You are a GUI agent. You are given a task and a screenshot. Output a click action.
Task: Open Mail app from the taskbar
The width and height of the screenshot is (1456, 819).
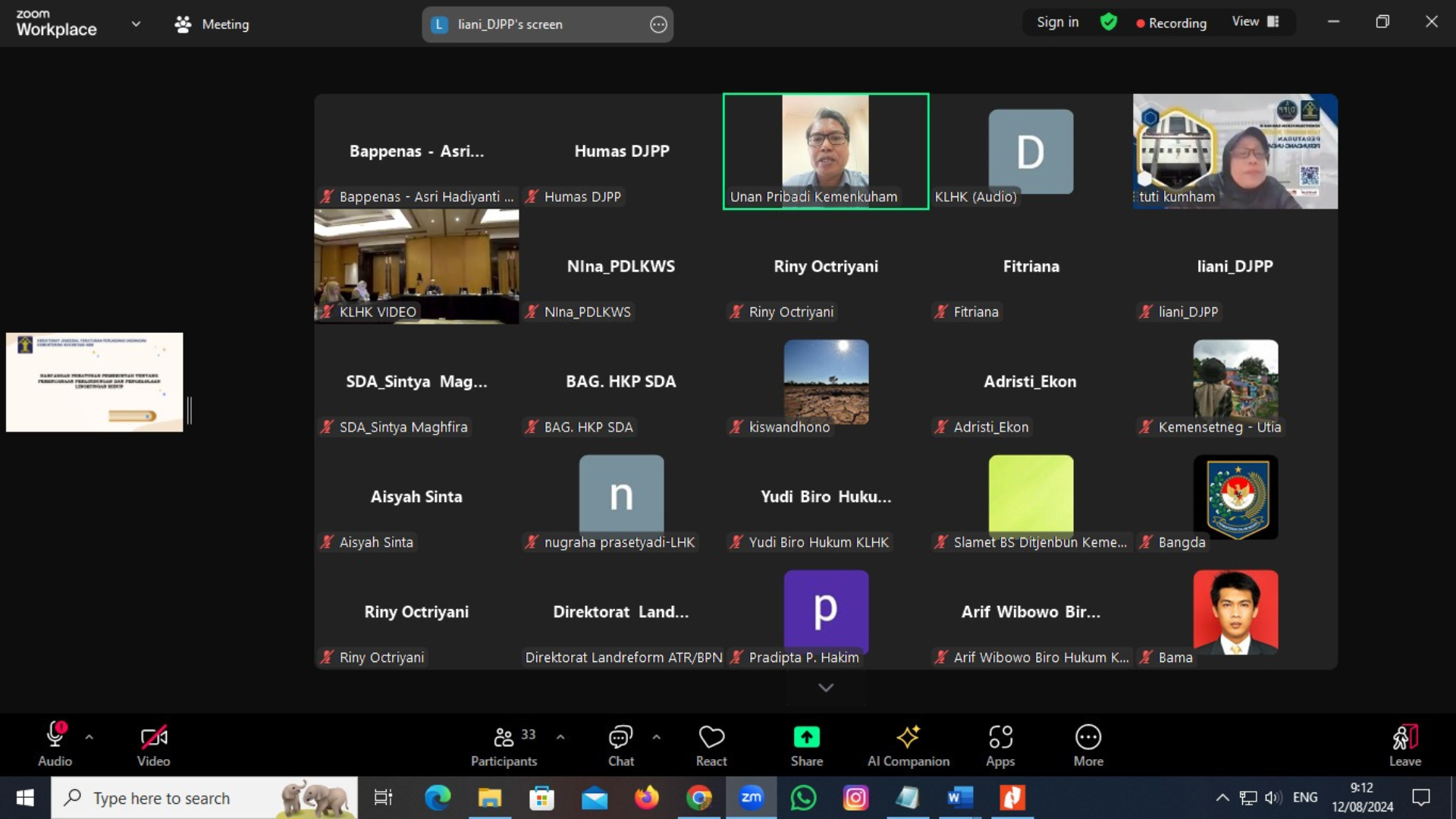click(595, 798)
